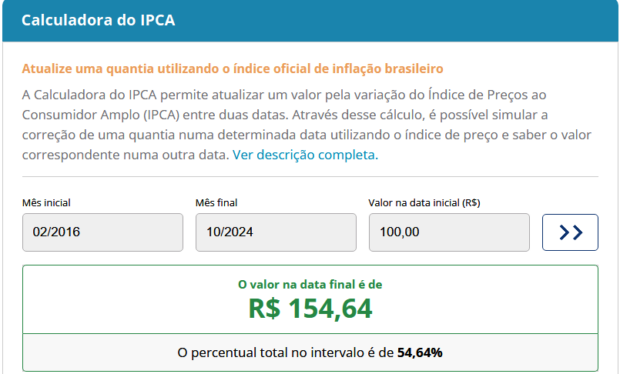Click the orange Atualize uma quantia heading
The image size is (620, 374).
tap(232, 69)
